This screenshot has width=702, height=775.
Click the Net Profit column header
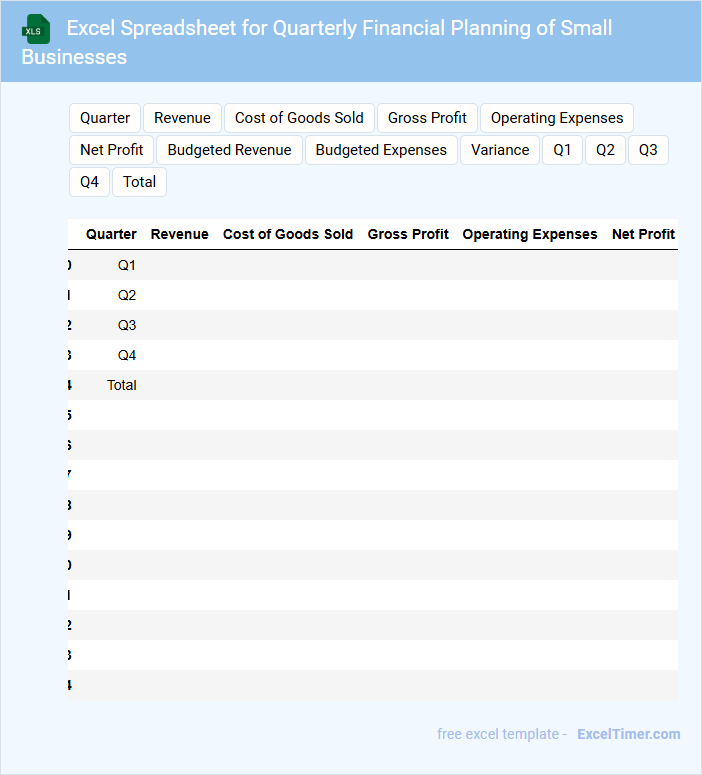point(643,234)
